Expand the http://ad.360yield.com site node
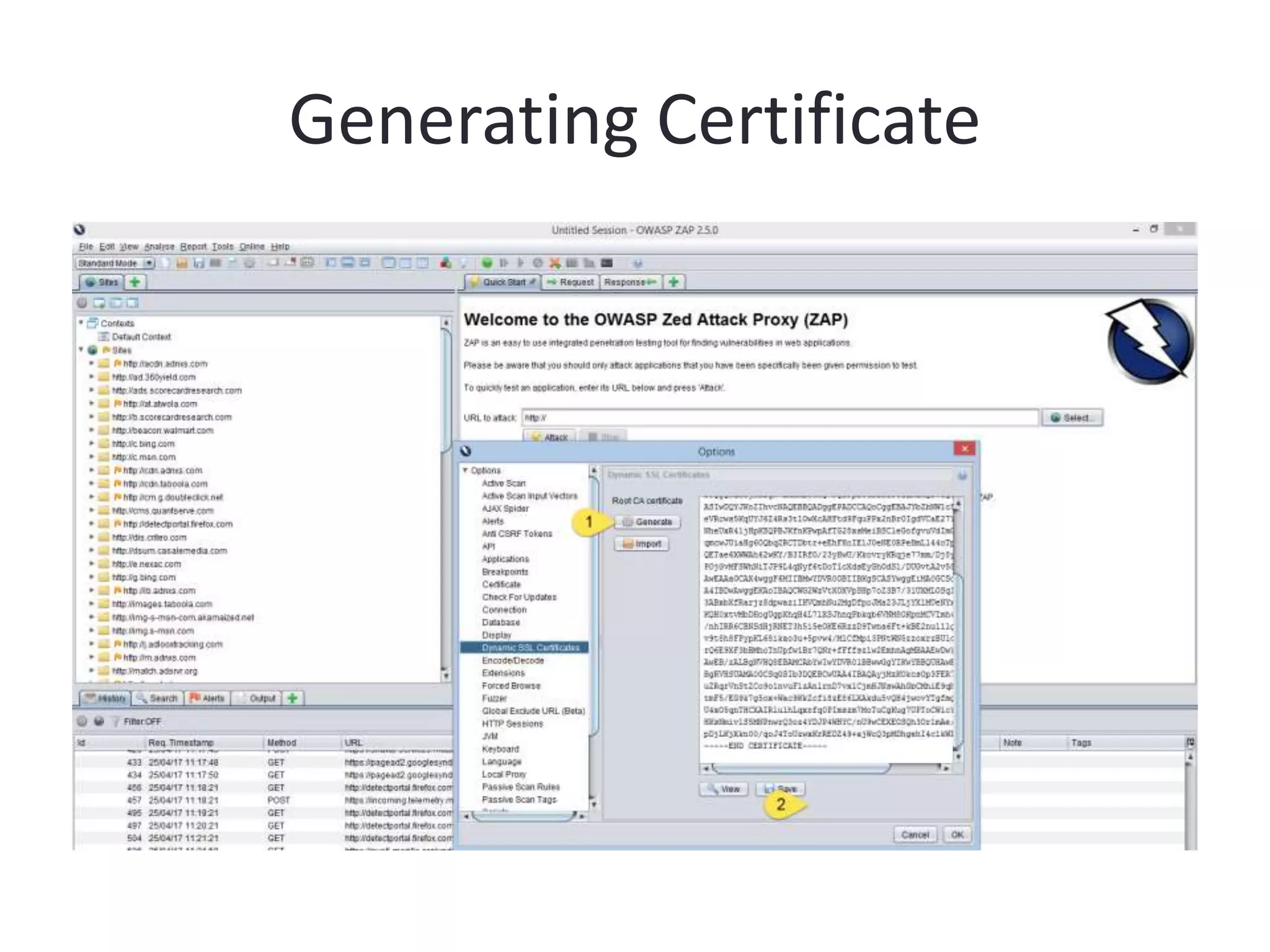The width and height of the screenshot is (1270, 952). click(x=91, y=377)
